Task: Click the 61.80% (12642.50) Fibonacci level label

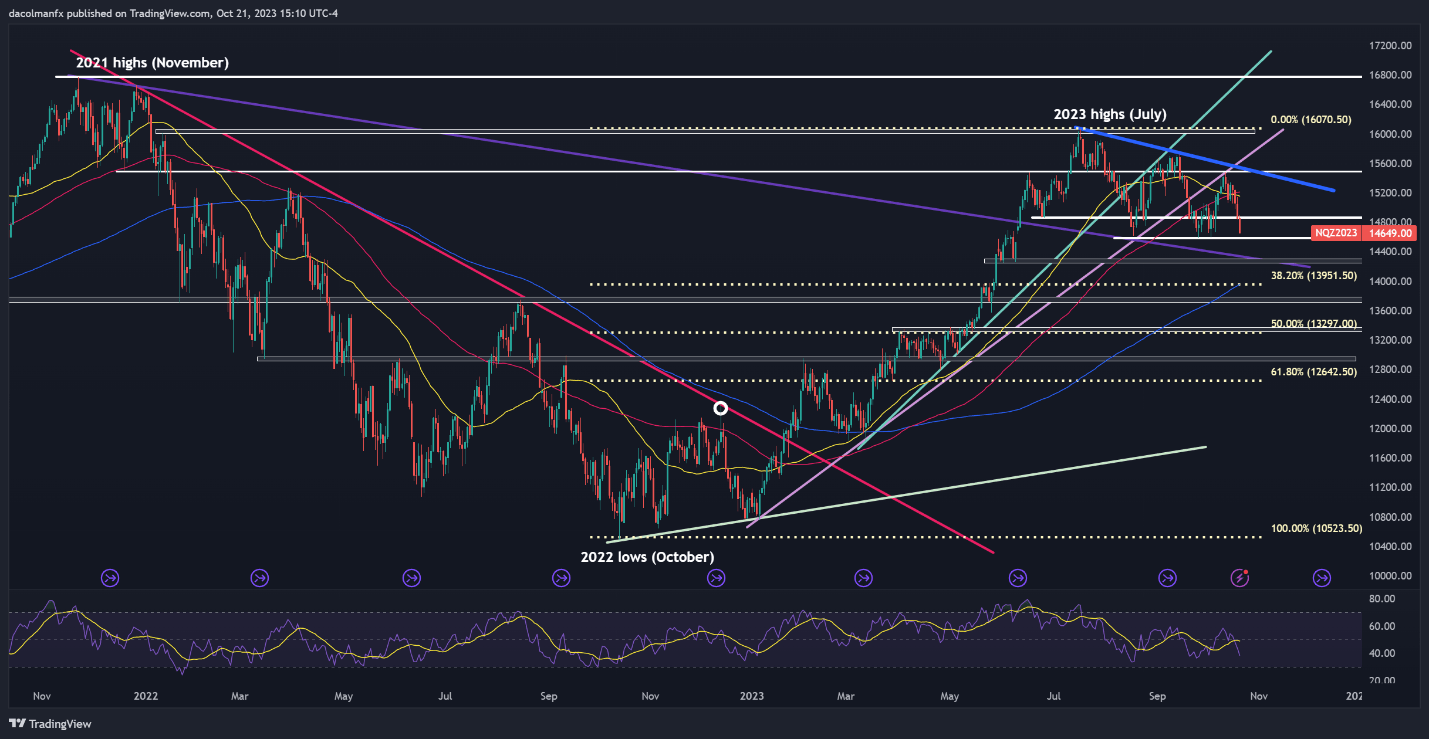Action: tap(1313, 372)
